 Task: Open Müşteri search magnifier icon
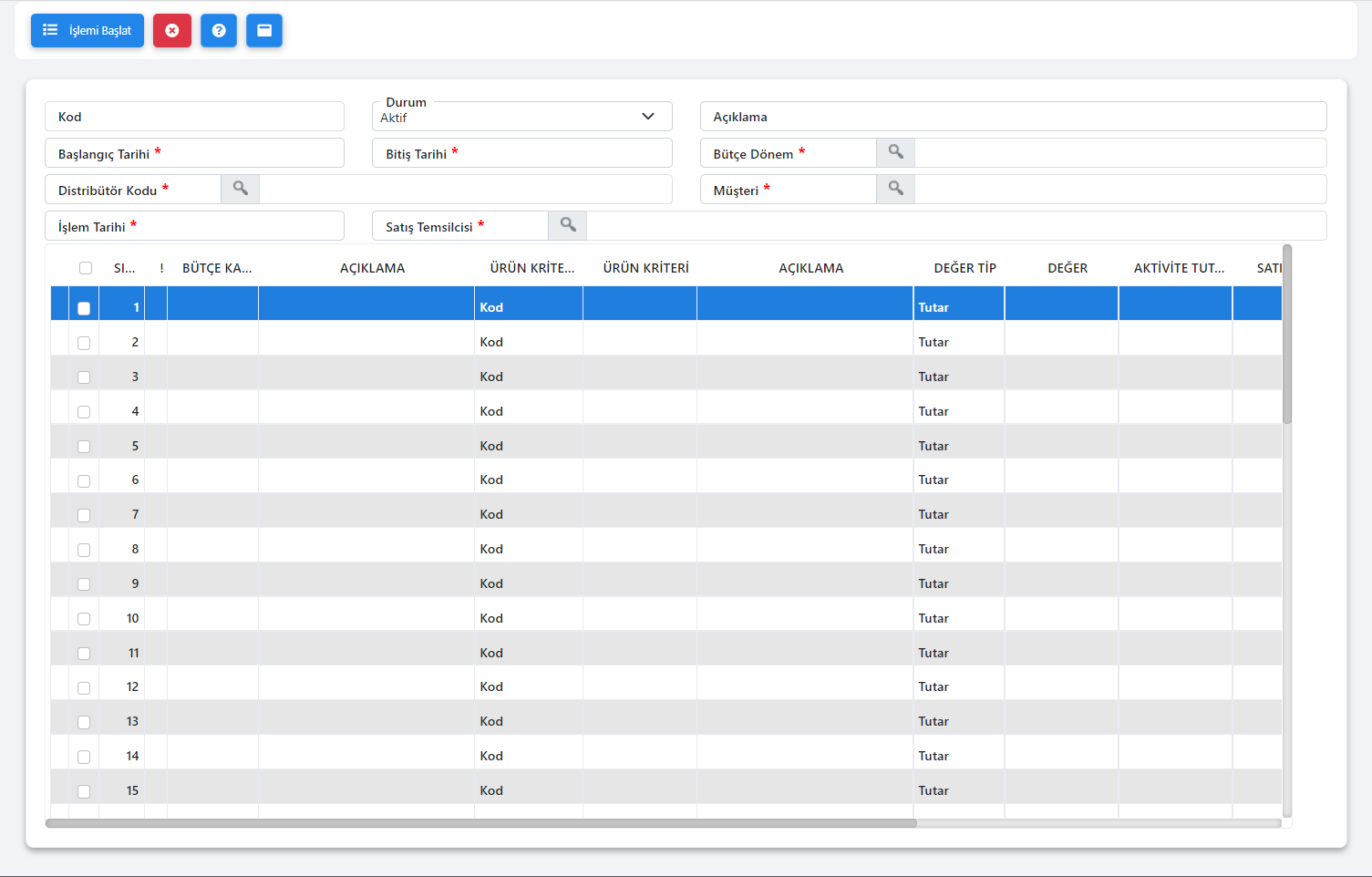pyautogui.click(x=895, y=189)
